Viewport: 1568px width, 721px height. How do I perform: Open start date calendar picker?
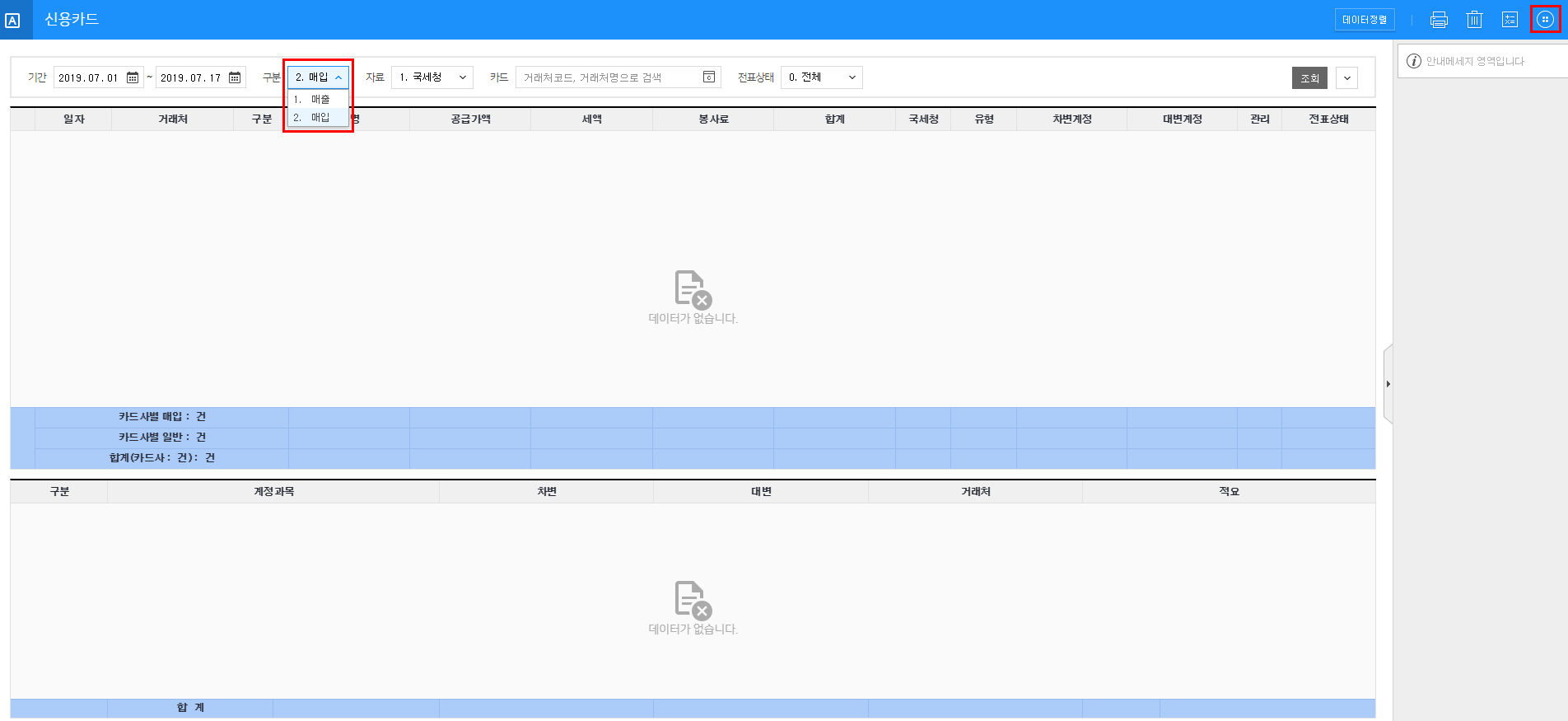pyautogui.click(x=133, y=77)
